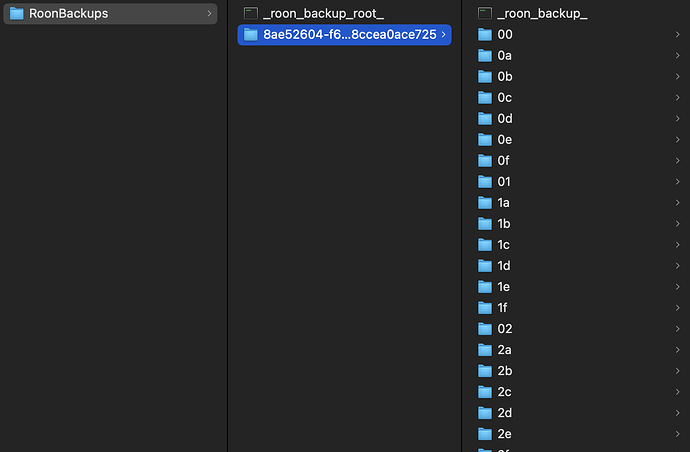This screenshot has height=452, width=690.
Task: Click the folder name 2a
Action: 505,350
